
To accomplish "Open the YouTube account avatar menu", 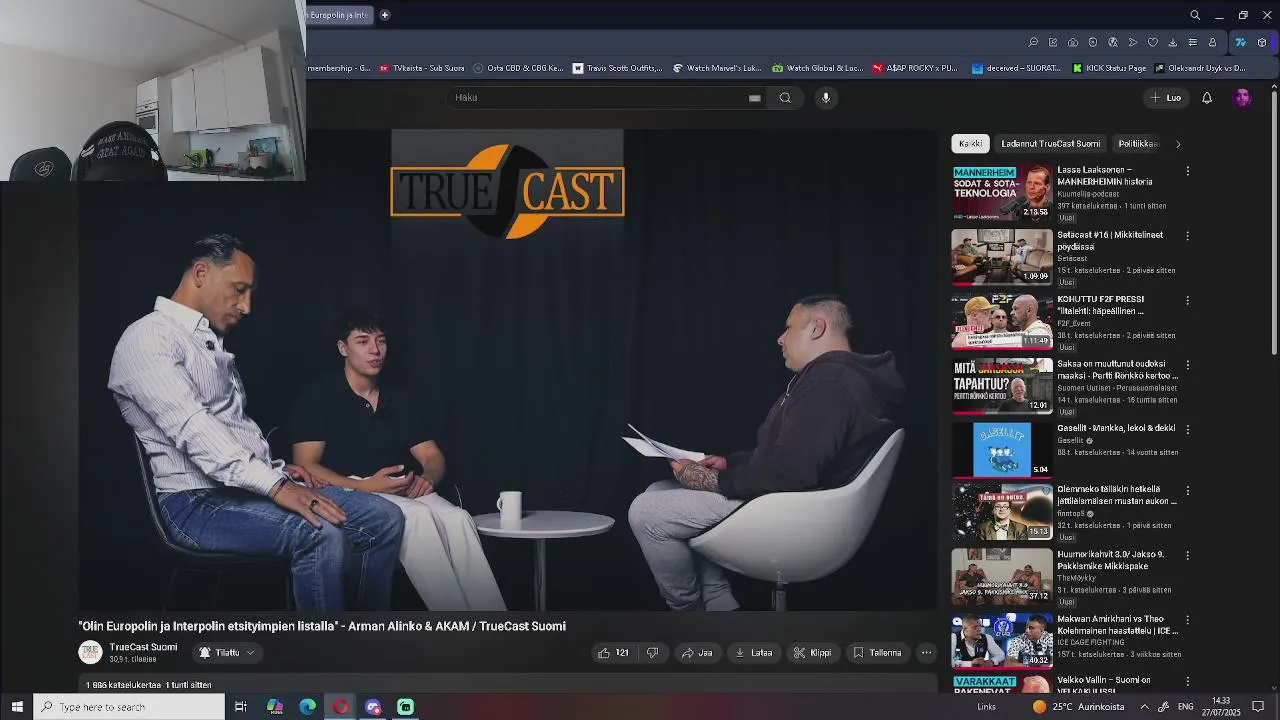I will (x=1243, y=98).
